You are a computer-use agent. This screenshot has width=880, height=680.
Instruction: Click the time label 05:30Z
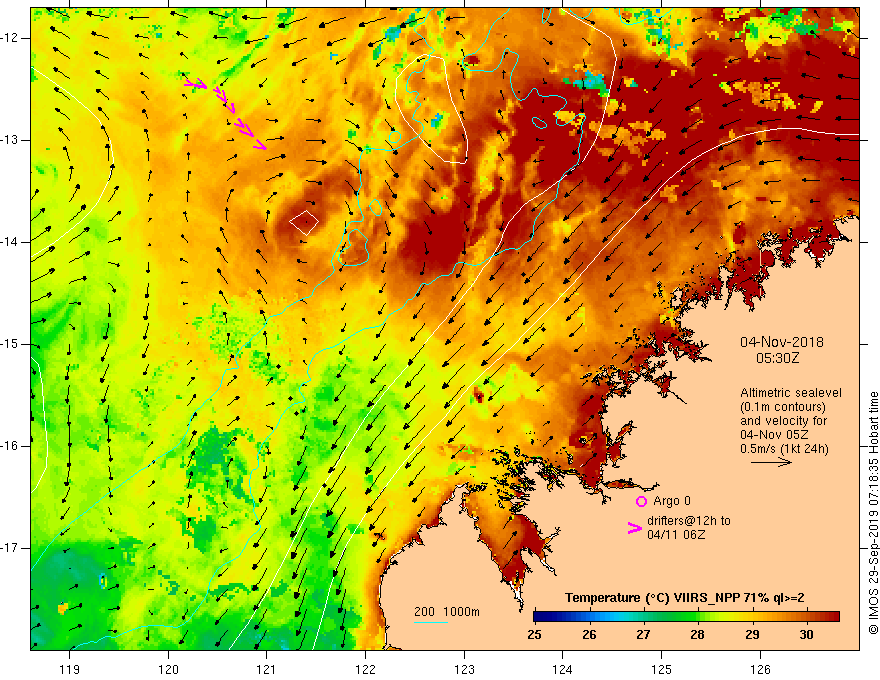(x=777, y=358)
